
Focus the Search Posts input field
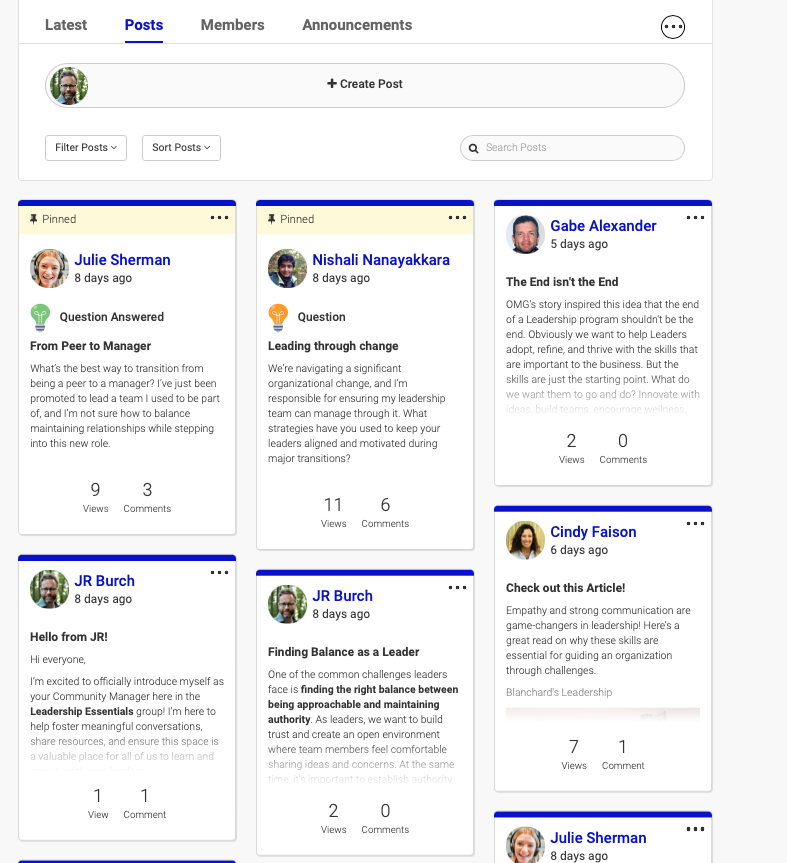580,148
